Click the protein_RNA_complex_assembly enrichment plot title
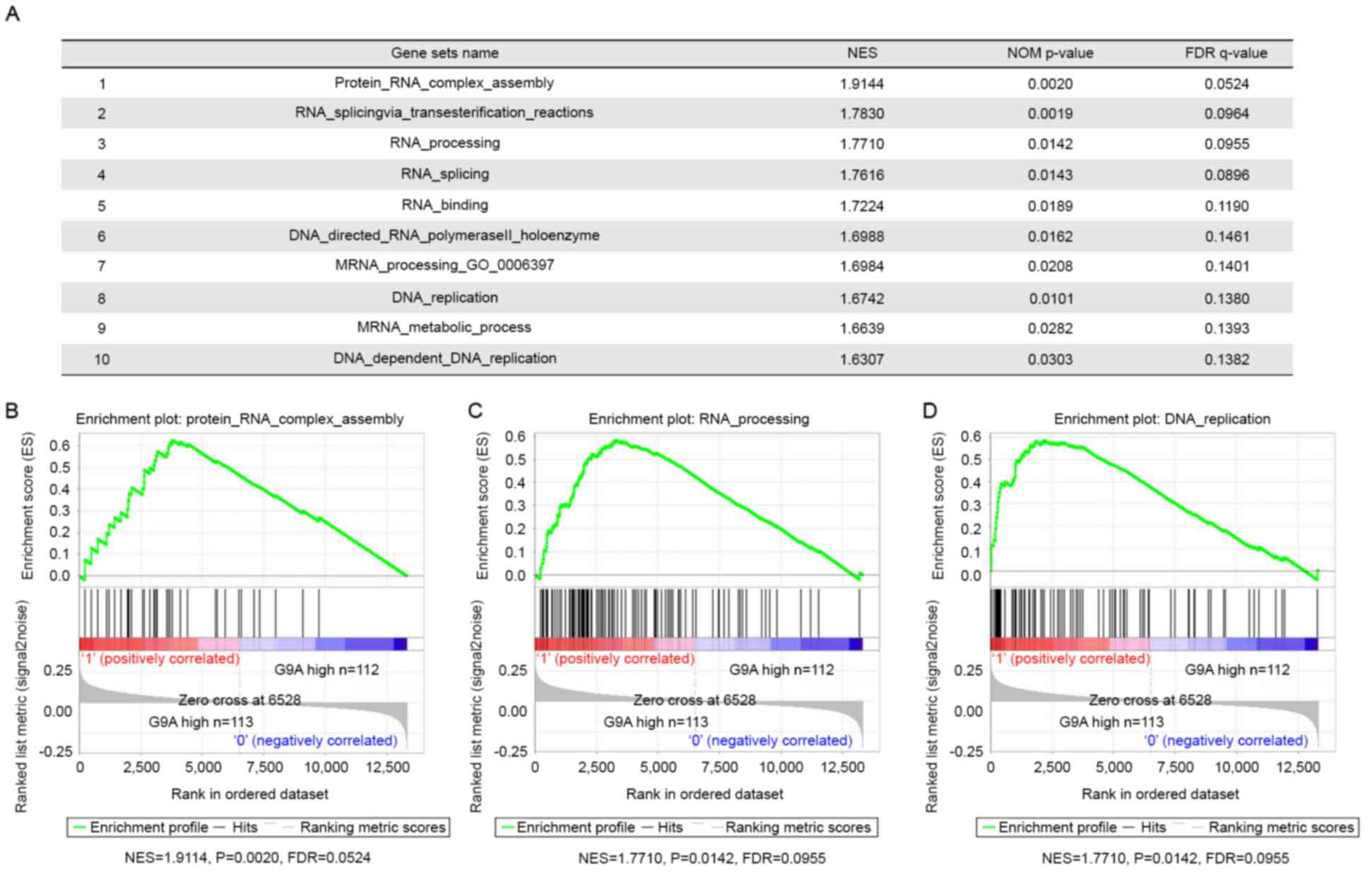The height and width of the screenshot is (874, 1372). 239,419
